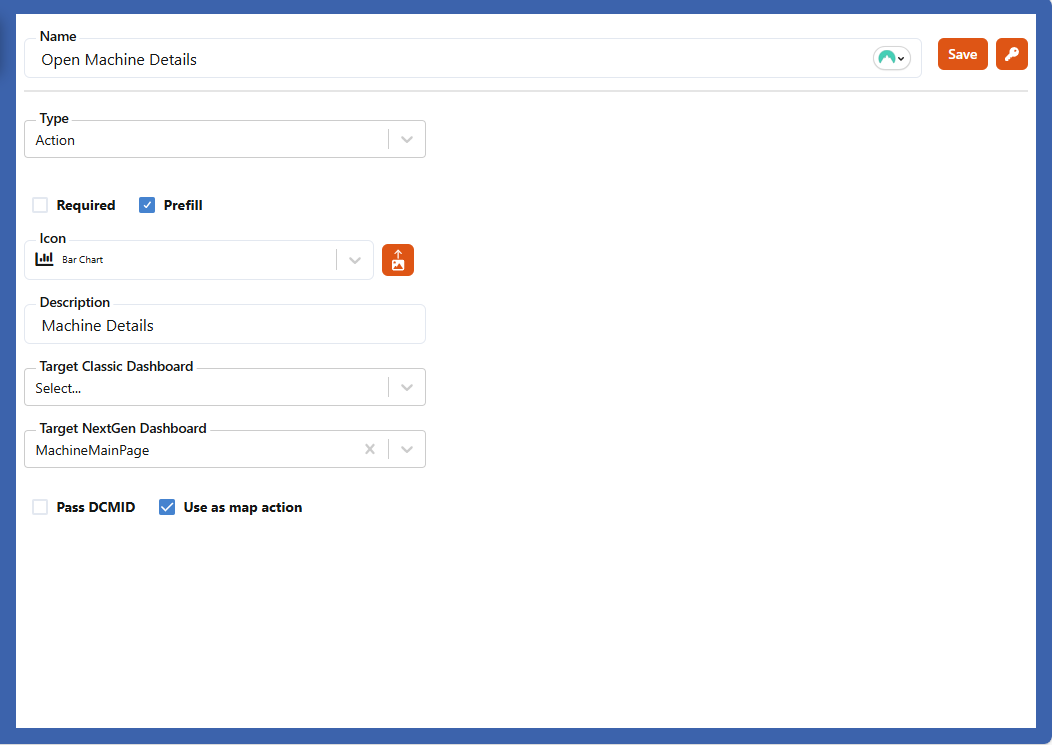Click the Target NextGen Dashboard chevron
The image size is (1052, 745).
point(407,450)
